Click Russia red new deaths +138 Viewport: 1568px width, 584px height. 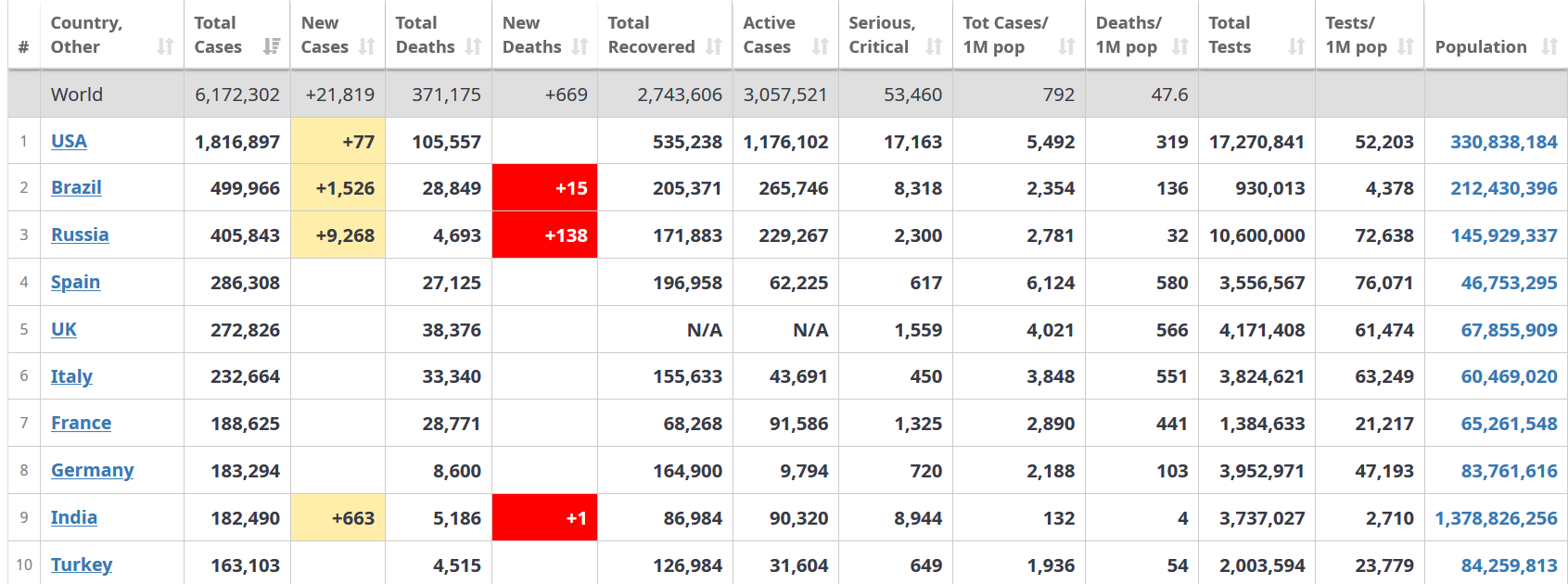544,235
